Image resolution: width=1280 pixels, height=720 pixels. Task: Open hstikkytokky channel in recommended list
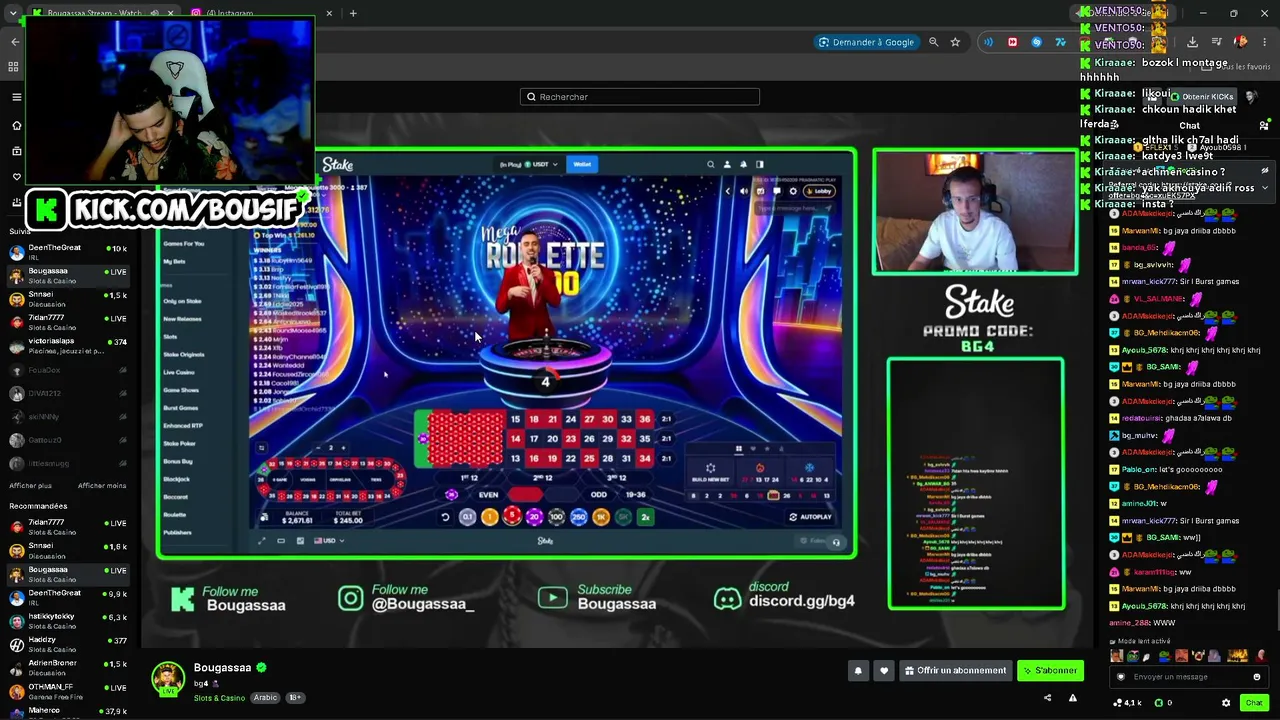68,621
